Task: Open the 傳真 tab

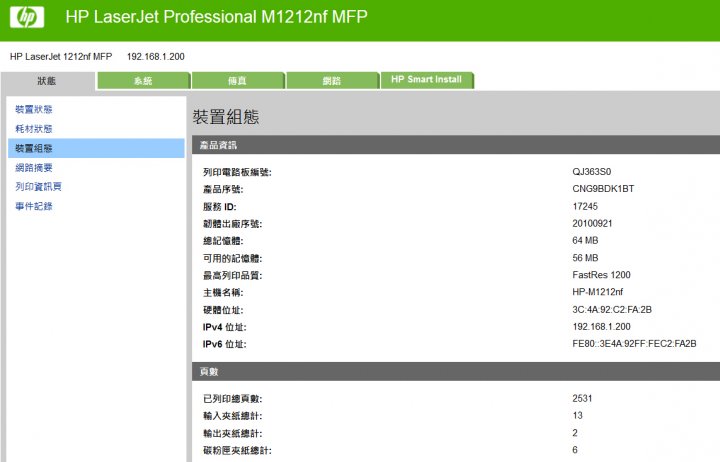Action: 238,80
